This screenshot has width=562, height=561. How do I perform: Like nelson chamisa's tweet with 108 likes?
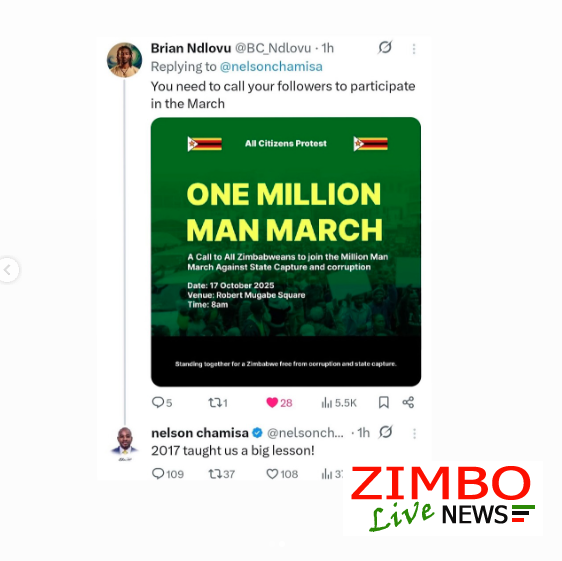pos(282,474)
